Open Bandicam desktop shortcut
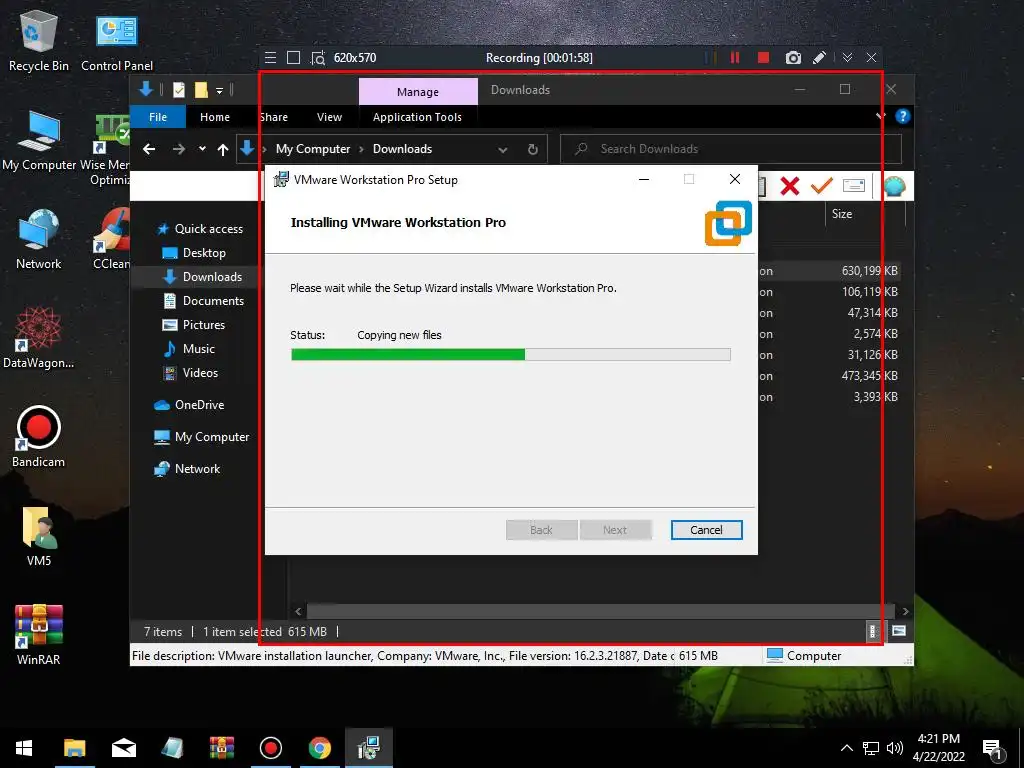This screenshot has height=768, width=1024. coord(39,436)
